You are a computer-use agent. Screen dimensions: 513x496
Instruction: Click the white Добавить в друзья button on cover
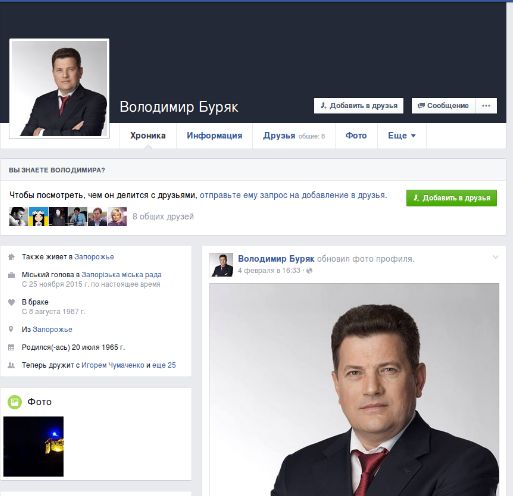tap(358, 106)
